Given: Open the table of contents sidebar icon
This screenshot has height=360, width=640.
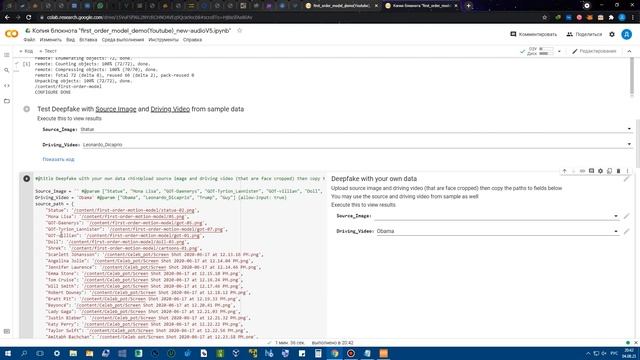Looking at the screenshot, I should pos(7,55).
